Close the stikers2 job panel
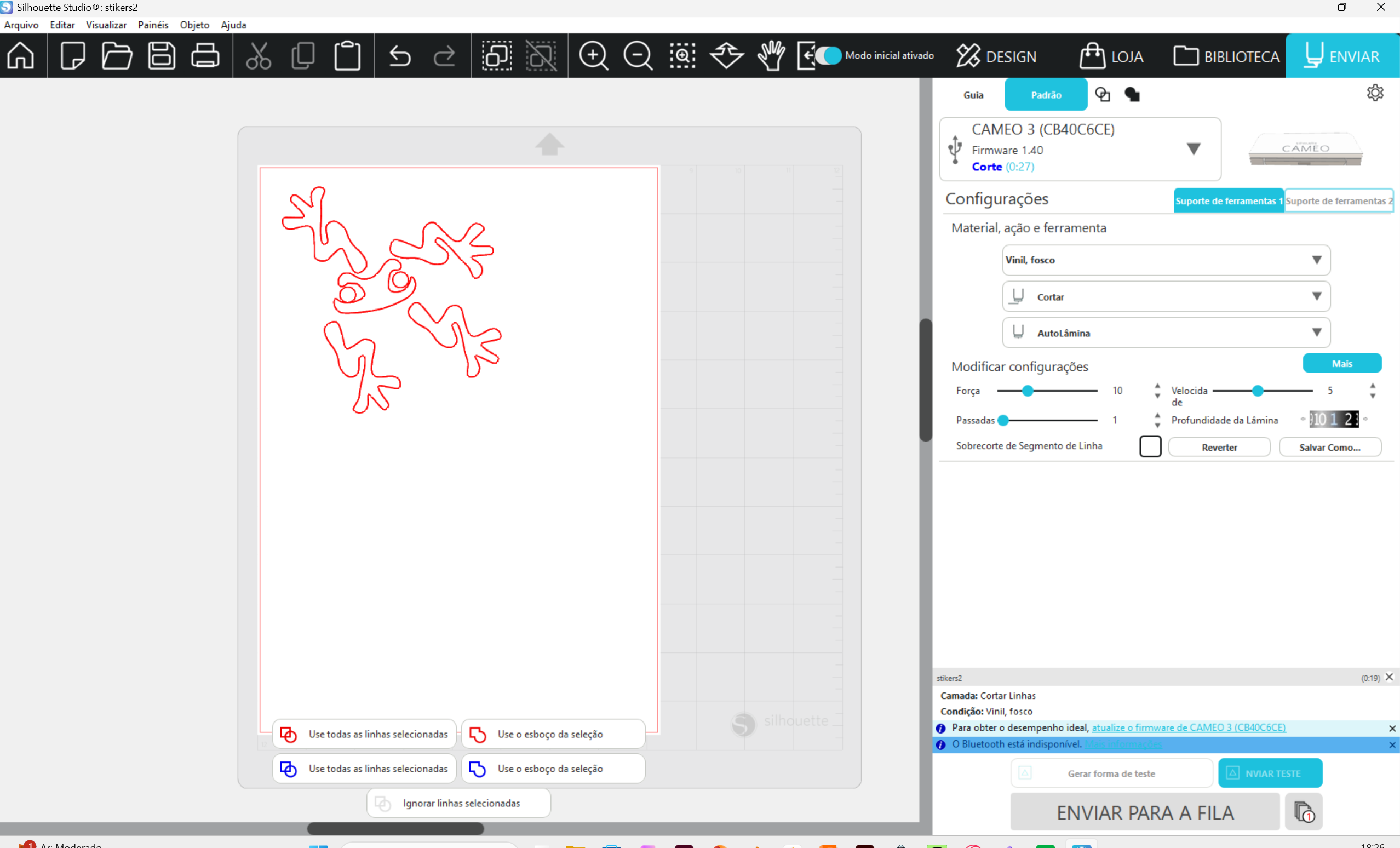1400x848 pixels. (1390, 677)
